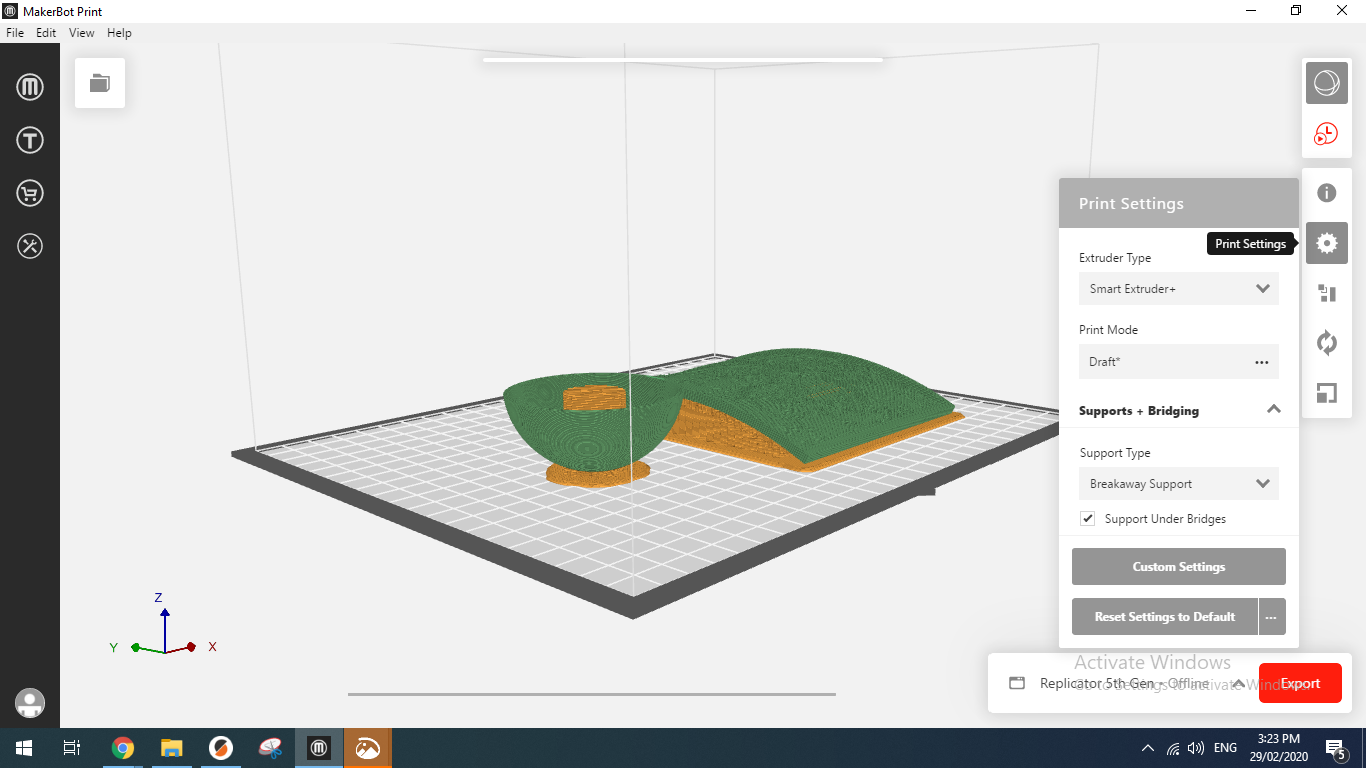Viewport: 1366px width, 768px height.
Task: Uncheck the Support Under Bridges checkbox
Action: (1088, 519)
